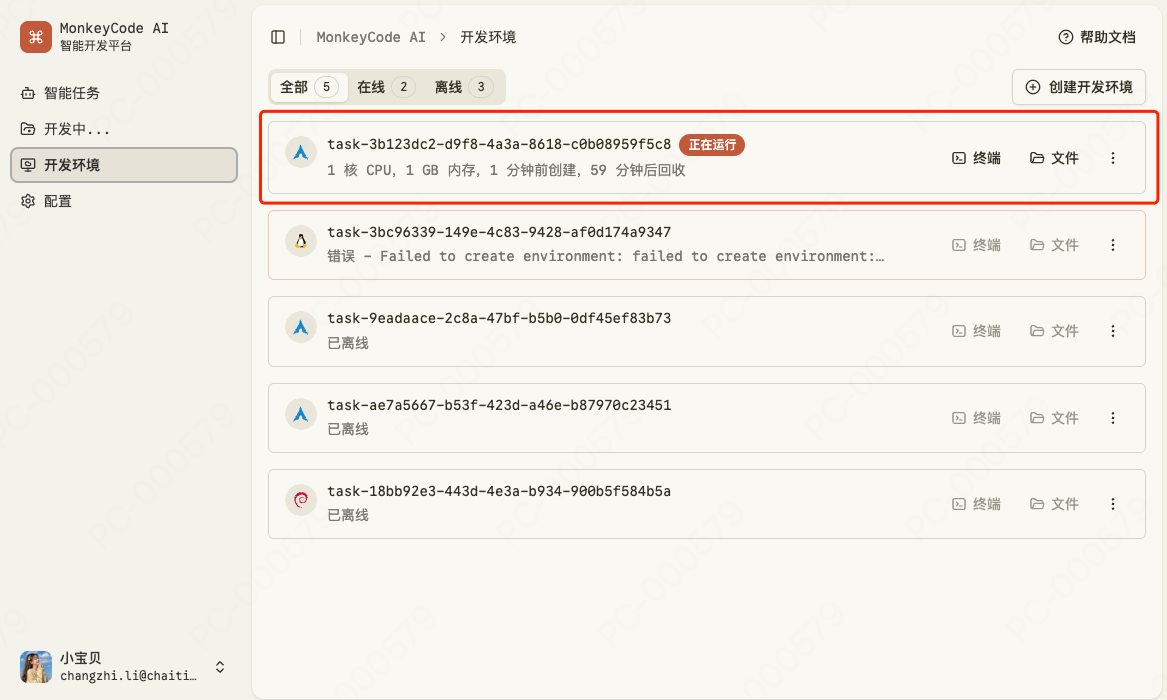Screen dimensions: 1167x700
Task: Click 已离线 status of task-9eadaace
Action: 348,343
